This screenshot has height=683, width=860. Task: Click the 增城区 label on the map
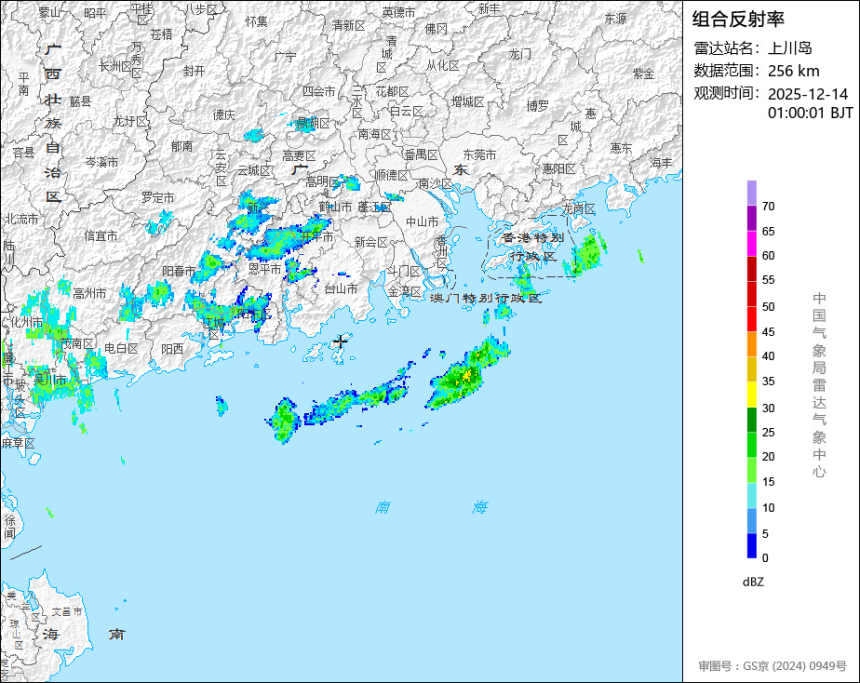[x=468, y=101]
